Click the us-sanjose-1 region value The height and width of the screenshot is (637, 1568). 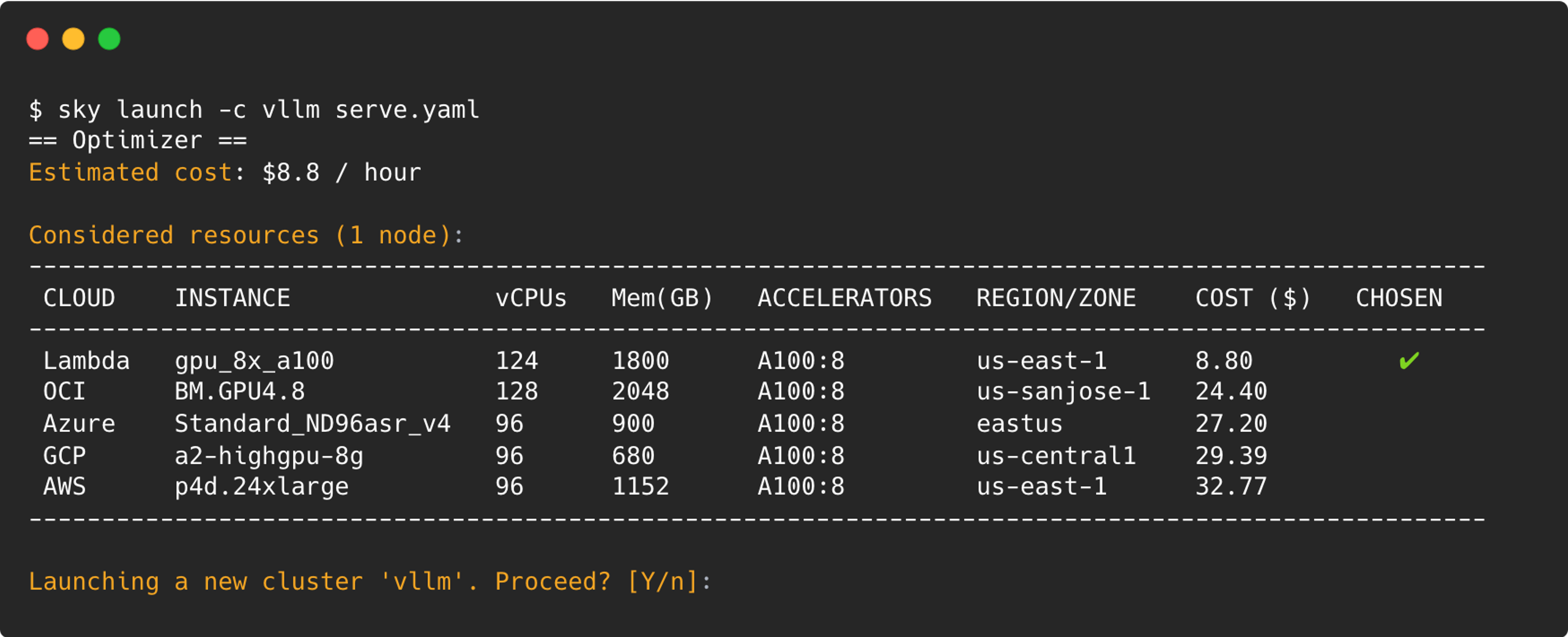1064,392
